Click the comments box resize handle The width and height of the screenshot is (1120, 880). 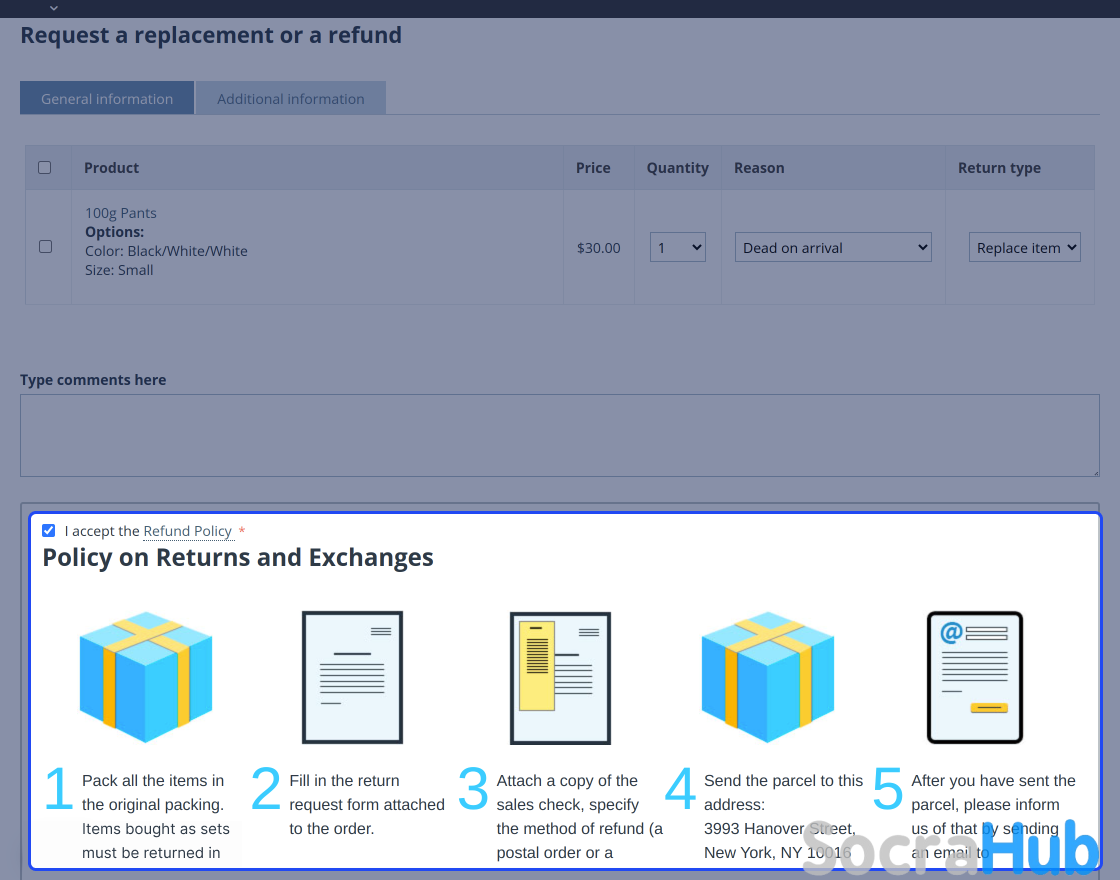click(1094, 471)
